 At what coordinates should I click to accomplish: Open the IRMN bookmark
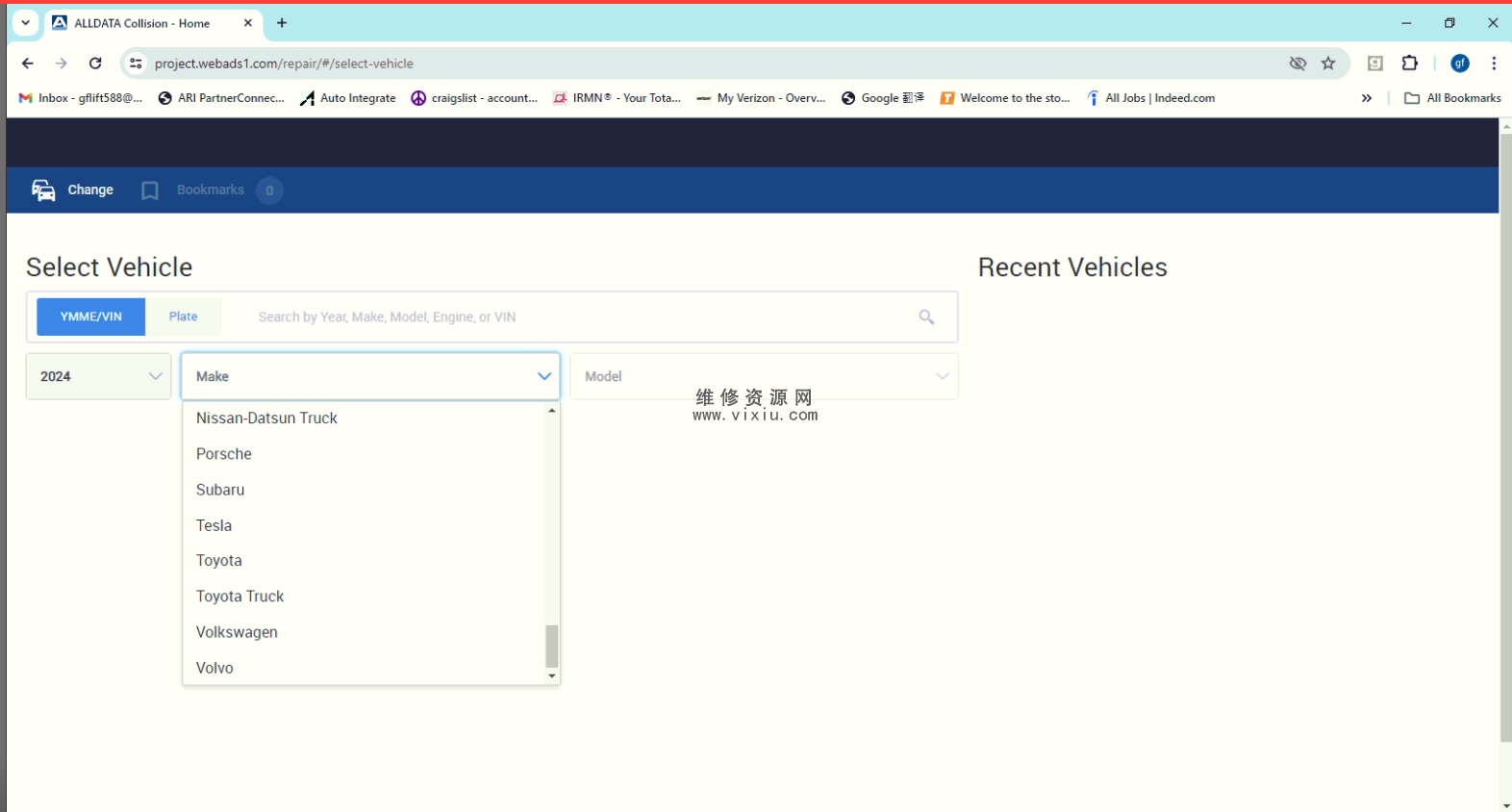click(617, 98)
